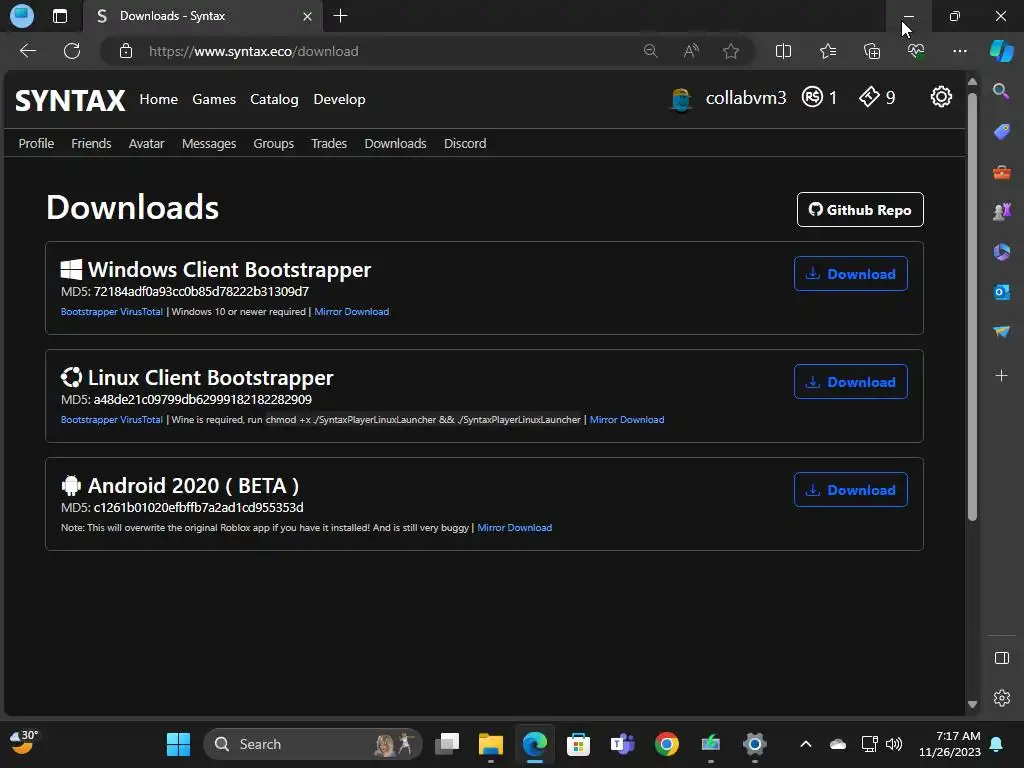Open Google Chrome from taskbar
Viewport: 1024px width, 768px height.
[666, 744]
